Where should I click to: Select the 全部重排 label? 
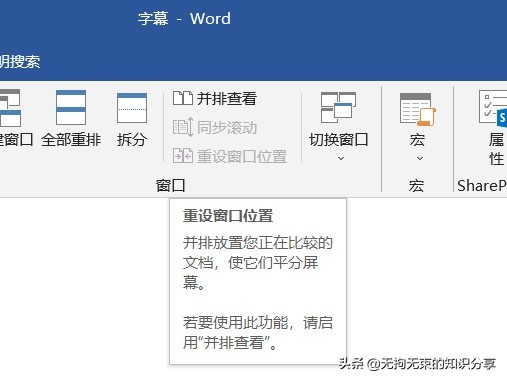(71, 139)
